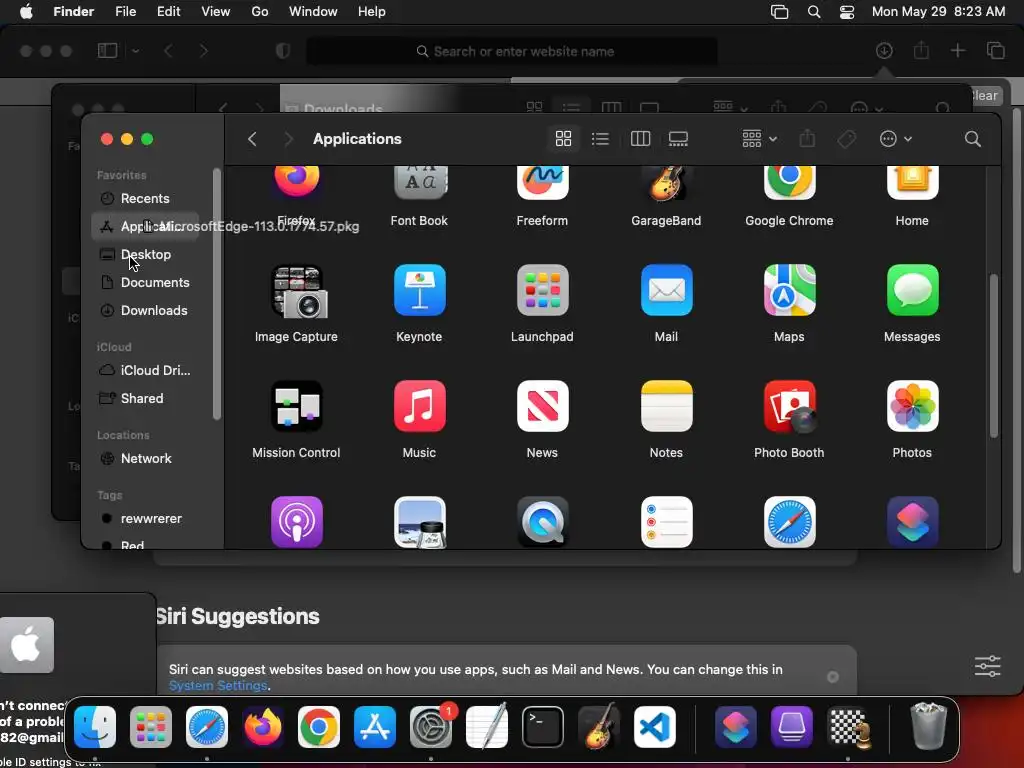The width and height of the screenshot is (1024, 768).
Task: Select QuickTime Player icon
Action: pyautogui.click(x=543, y=522)
